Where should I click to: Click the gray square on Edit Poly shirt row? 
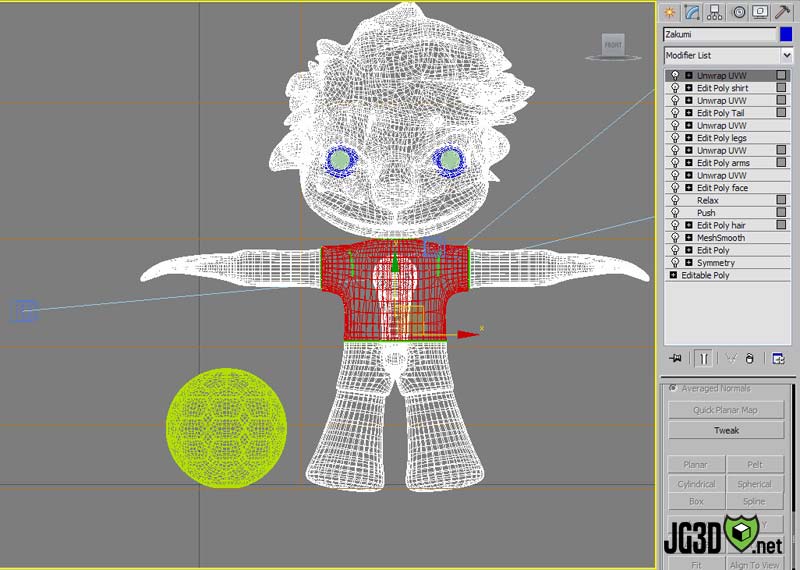pos(781,87)
